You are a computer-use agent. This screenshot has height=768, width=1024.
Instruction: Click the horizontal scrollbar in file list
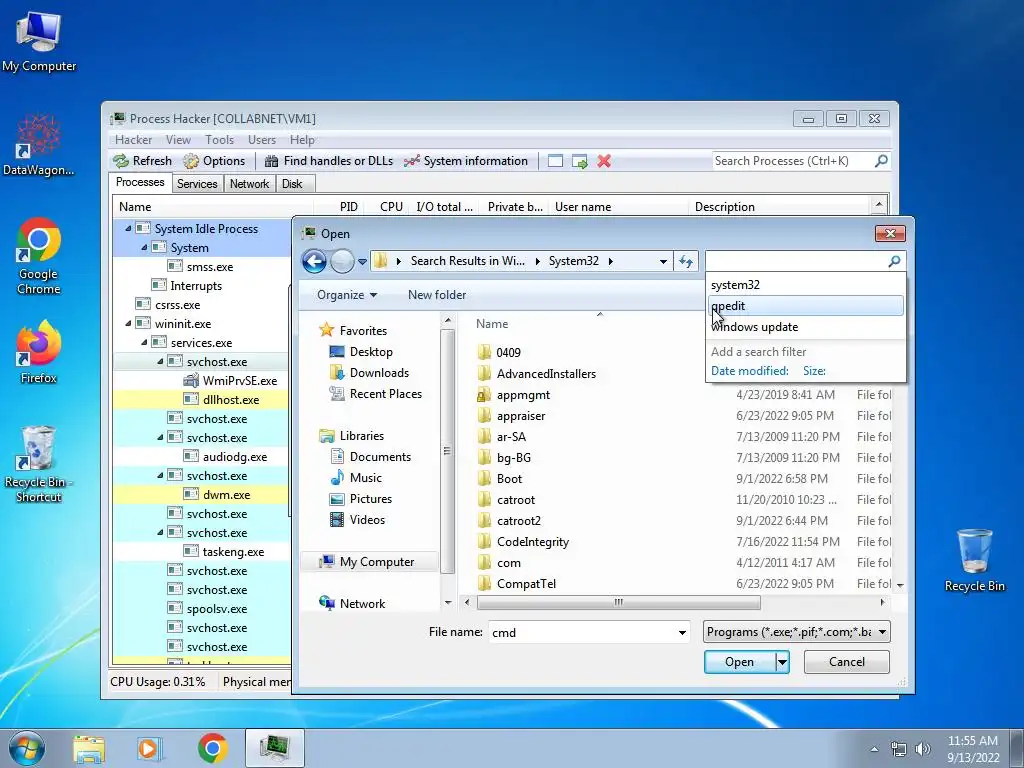(x=618, y=602)
